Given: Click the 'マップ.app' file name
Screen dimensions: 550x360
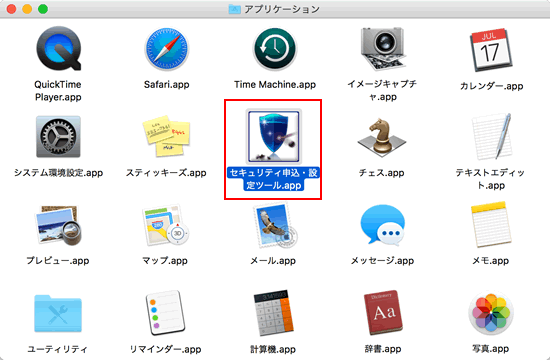Looking at the screenshot, I should coord(165,261).
